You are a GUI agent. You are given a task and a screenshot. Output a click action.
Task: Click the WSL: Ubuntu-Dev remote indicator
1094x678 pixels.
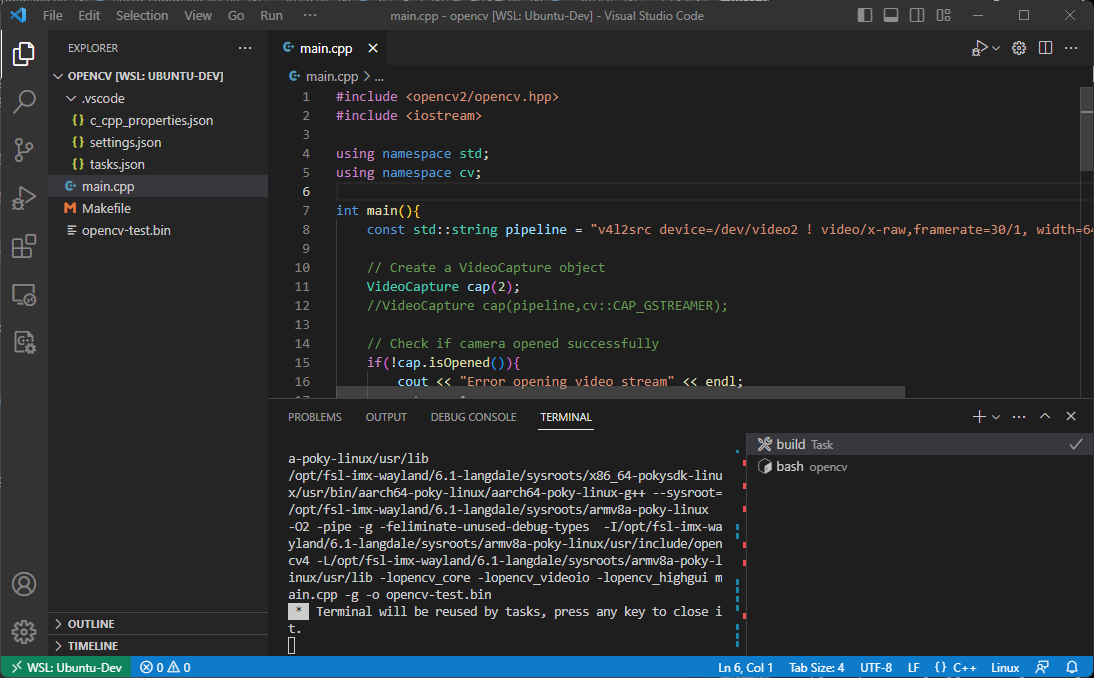click(67, 668)
